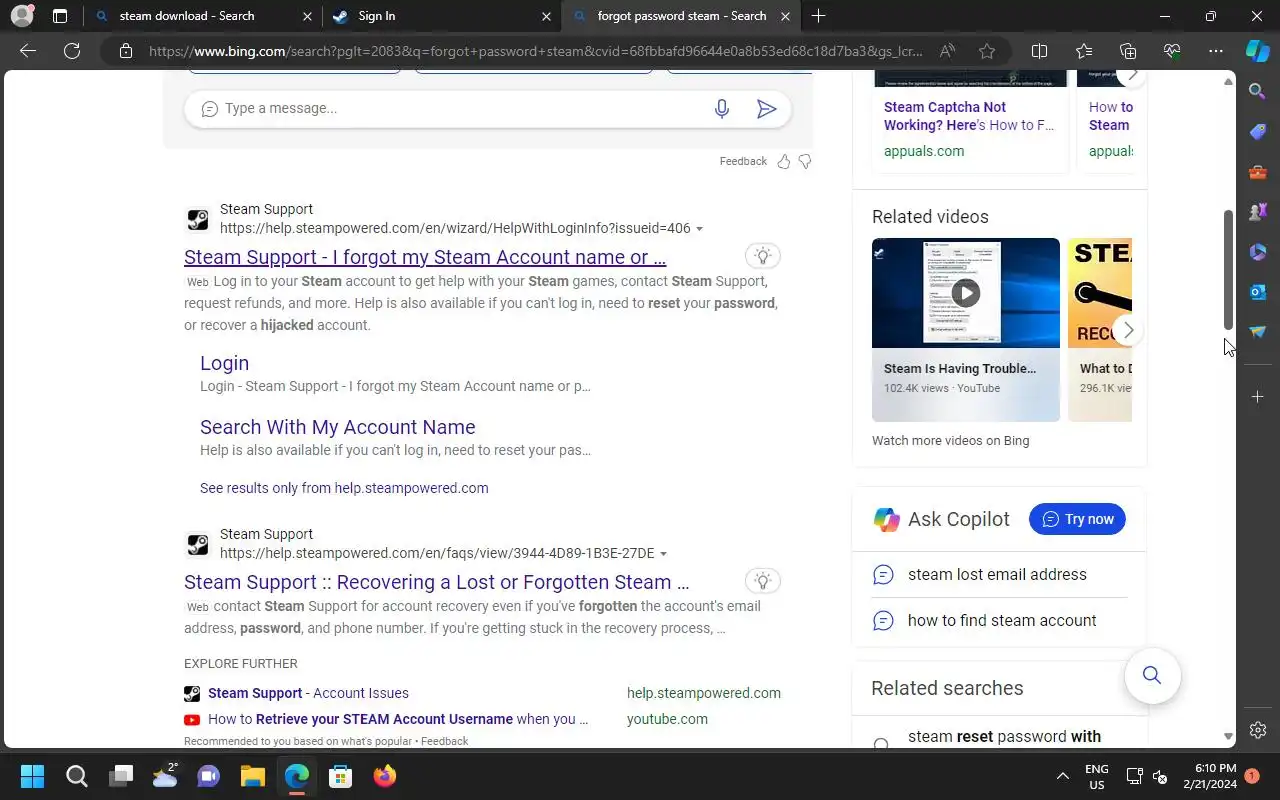Ask Copilot: steam lost email address
Viewport: 1280px width, 800px height.
pos(997,575)
